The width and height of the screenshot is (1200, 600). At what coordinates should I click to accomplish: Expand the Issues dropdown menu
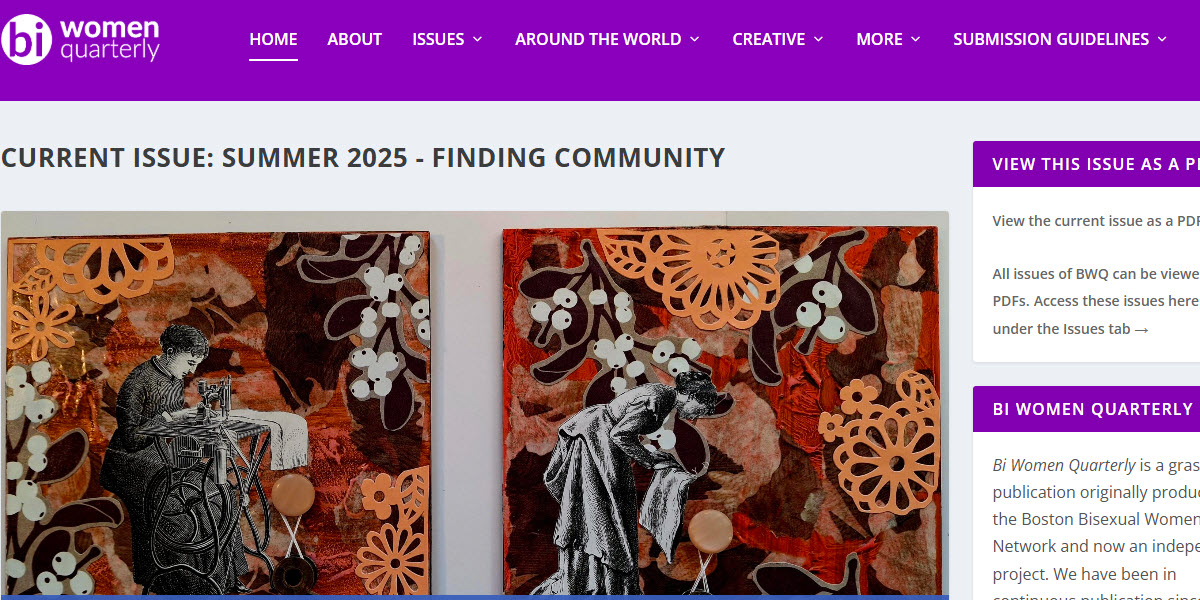click(x=447, y=39)
